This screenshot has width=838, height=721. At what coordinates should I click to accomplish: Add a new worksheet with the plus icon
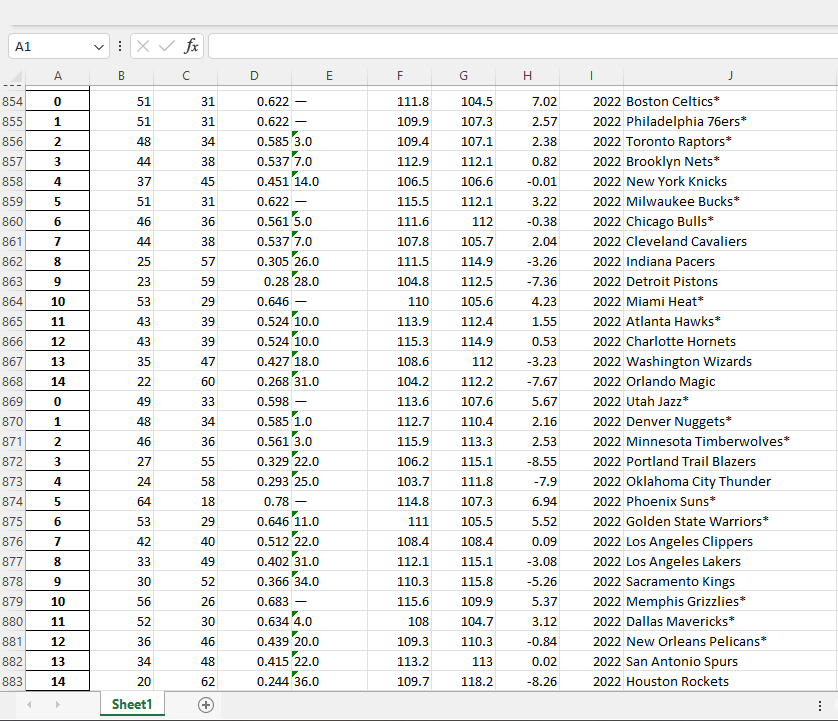(x=205, y=704)
